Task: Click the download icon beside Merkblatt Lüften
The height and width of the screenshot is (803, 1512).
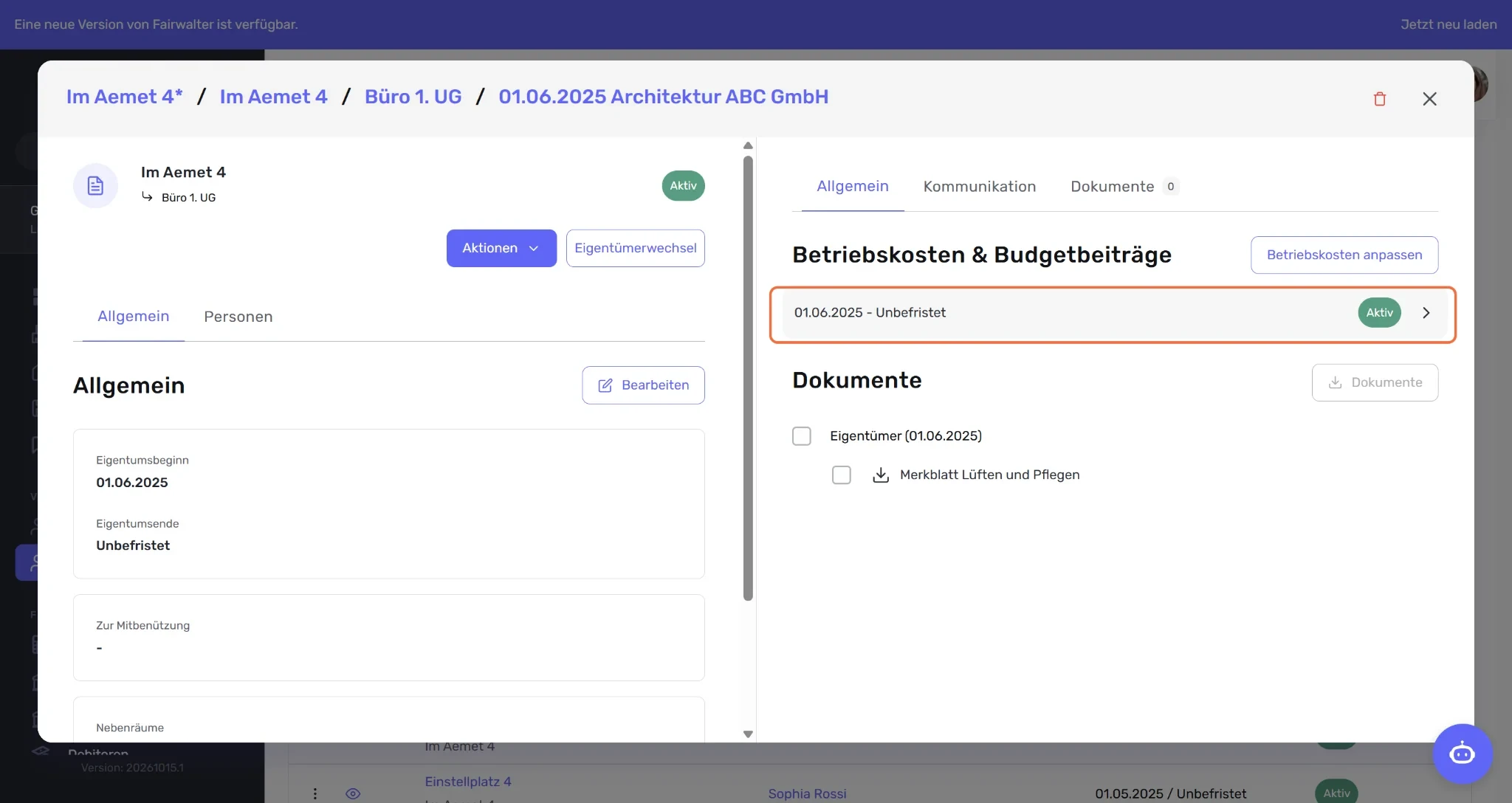Action: click(880, 475)
